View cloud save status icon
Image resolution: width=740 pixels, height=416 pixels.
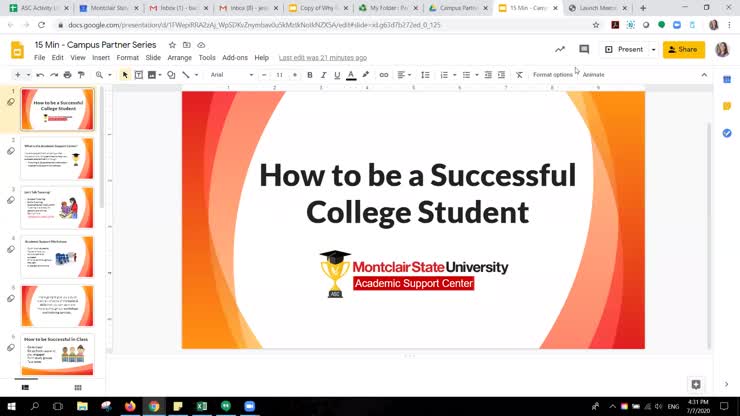point(202,45)
